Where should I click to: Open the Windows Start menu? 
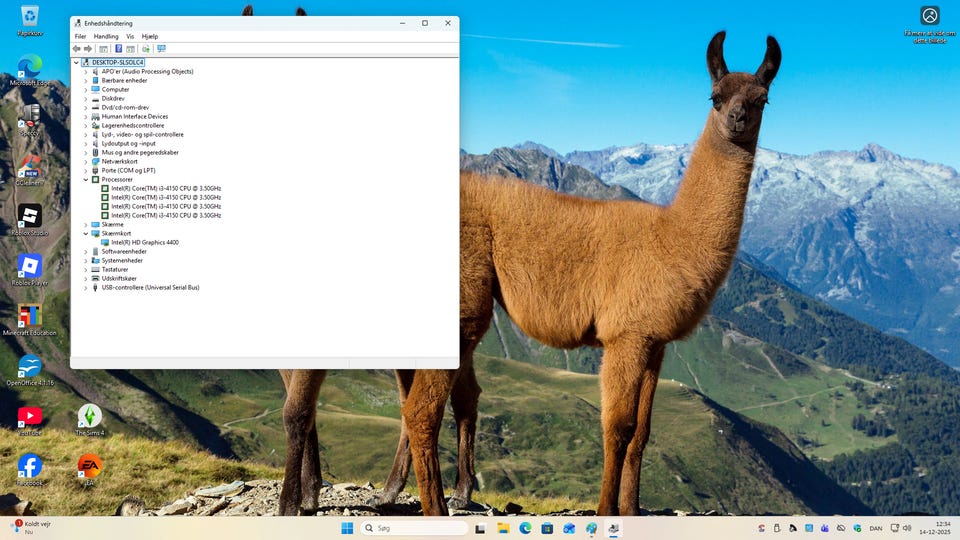coord(347,528)
